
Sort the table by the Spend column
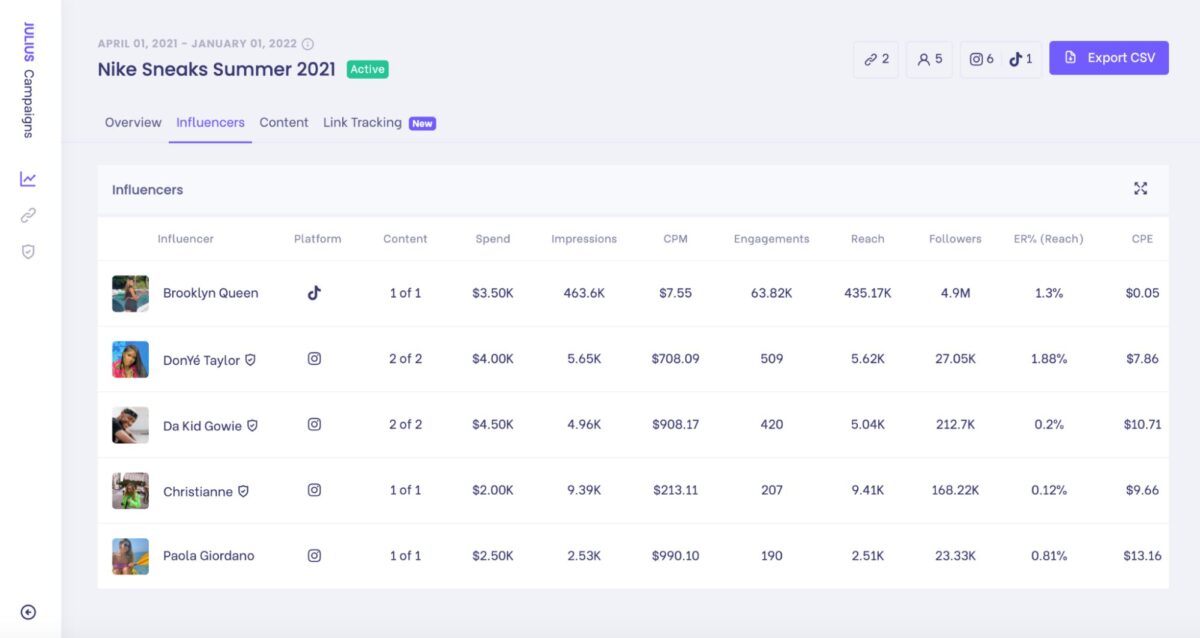pos(493,239)
